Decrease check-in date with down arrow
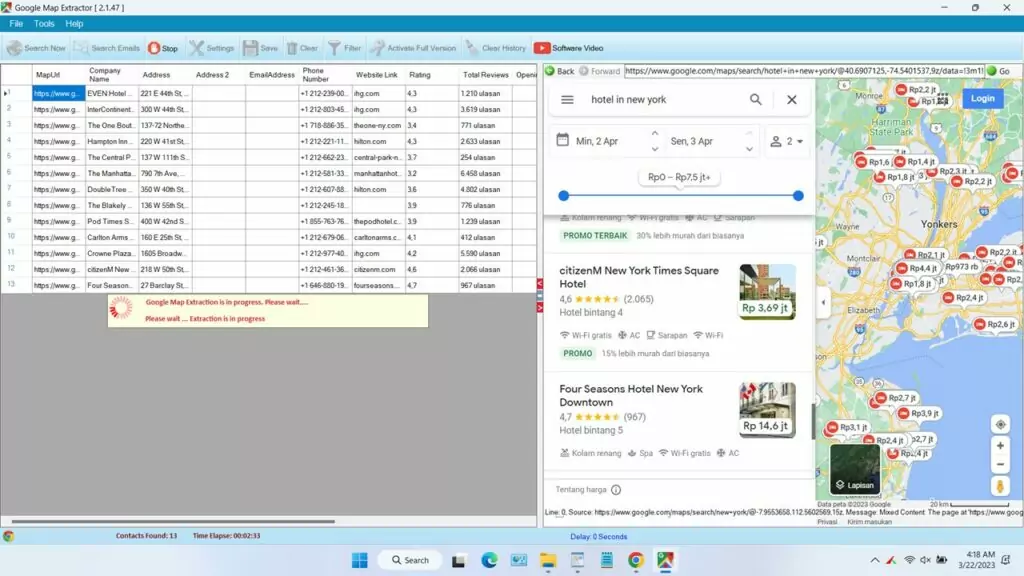1024x576 pixels. pyautogui.click(x=655, y=149)
